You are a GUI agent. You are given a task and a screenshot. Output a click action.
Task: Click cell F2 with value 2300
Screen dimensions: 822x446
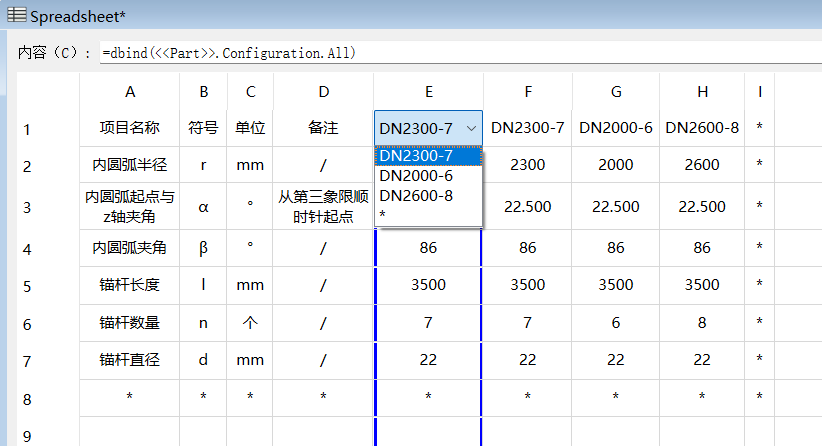528,165
